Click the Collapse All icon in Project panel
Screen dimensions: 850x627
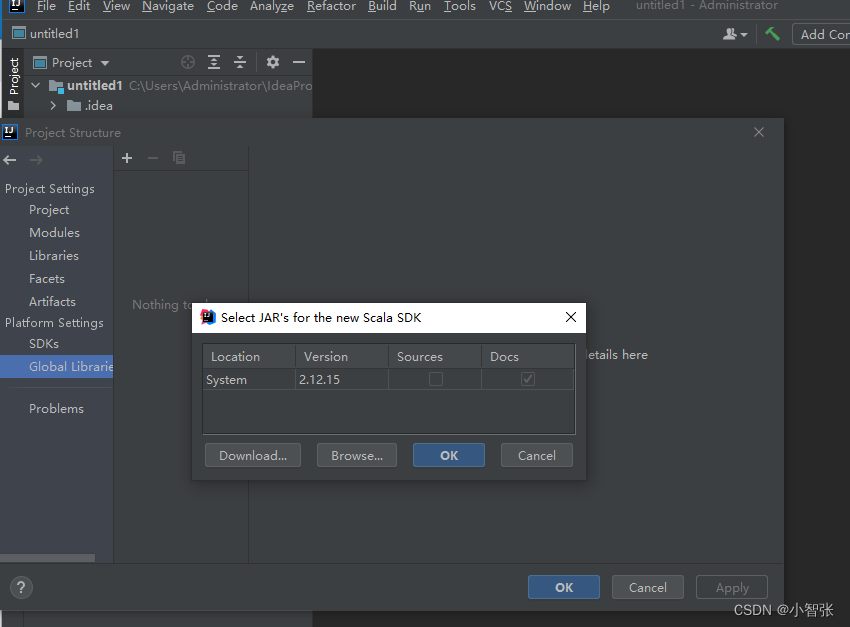click(x=240, y=62)
